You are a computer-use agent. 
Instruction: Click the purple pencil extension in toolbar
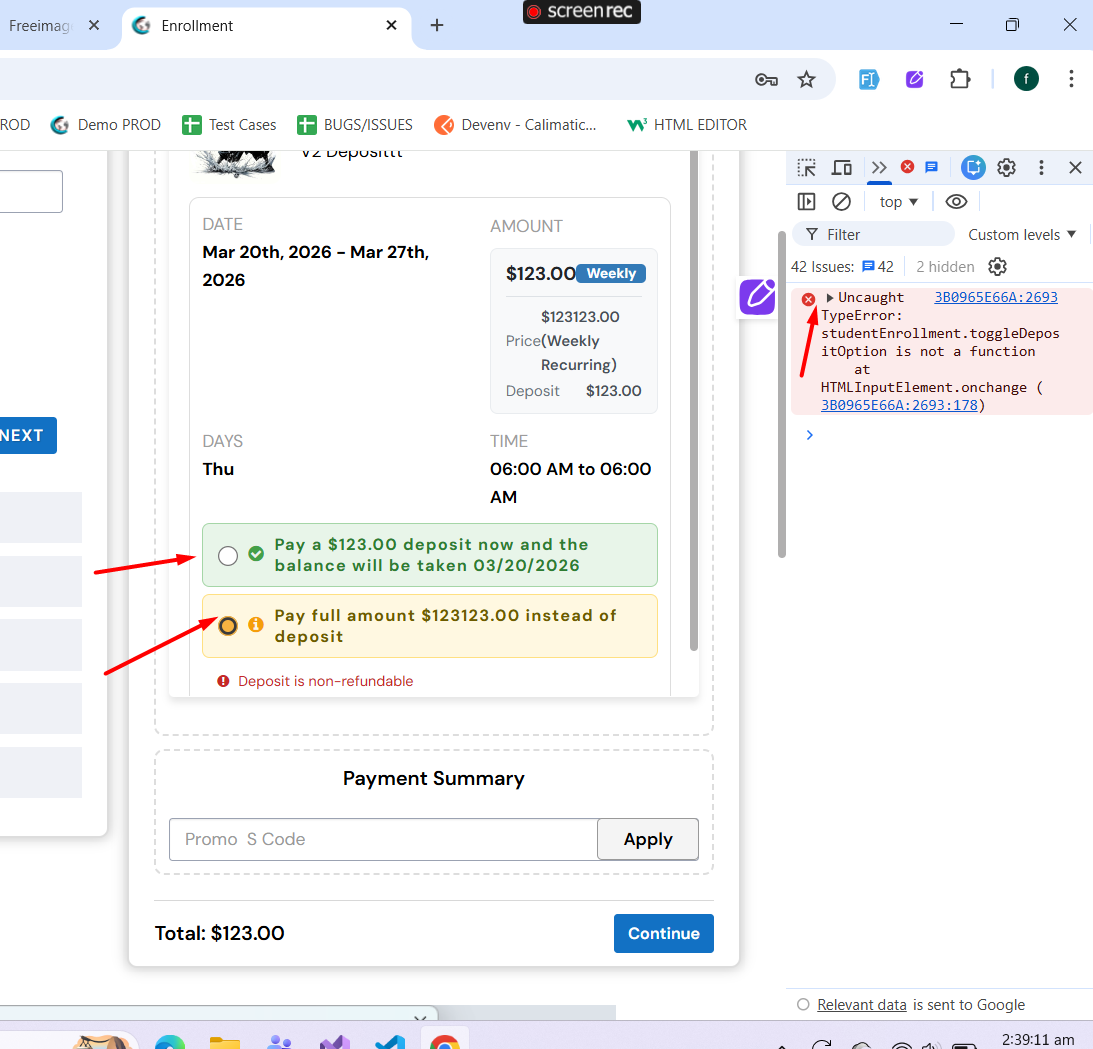pos(915,79)
